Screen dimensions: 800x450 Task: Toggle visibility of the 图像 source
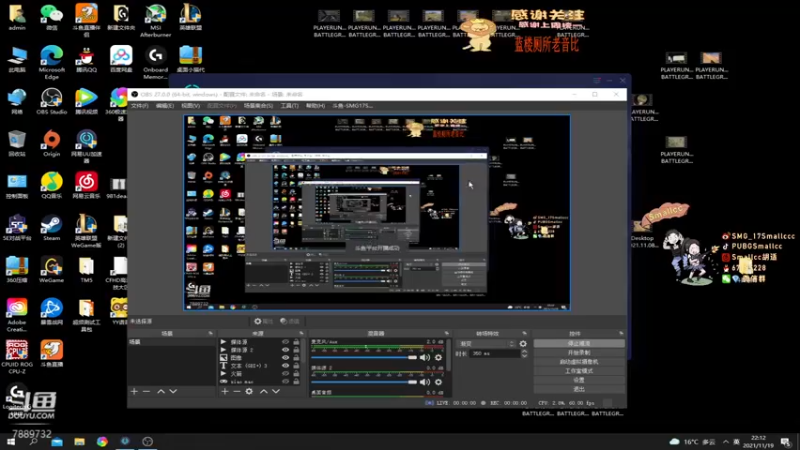click(x=285, y=358)
